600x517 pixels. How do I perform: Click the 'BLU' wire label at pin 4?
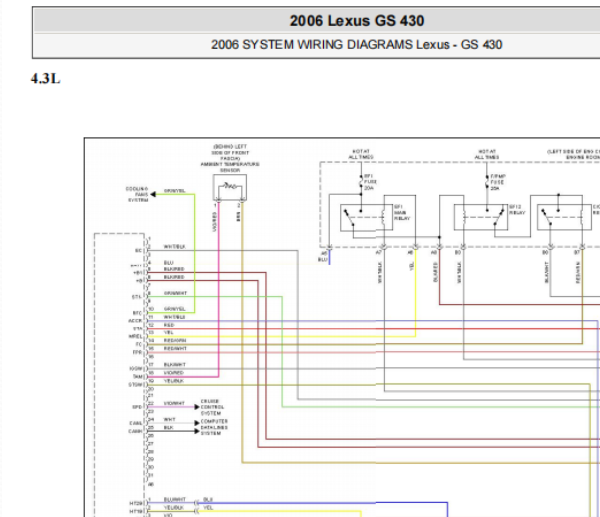(168, 263)
